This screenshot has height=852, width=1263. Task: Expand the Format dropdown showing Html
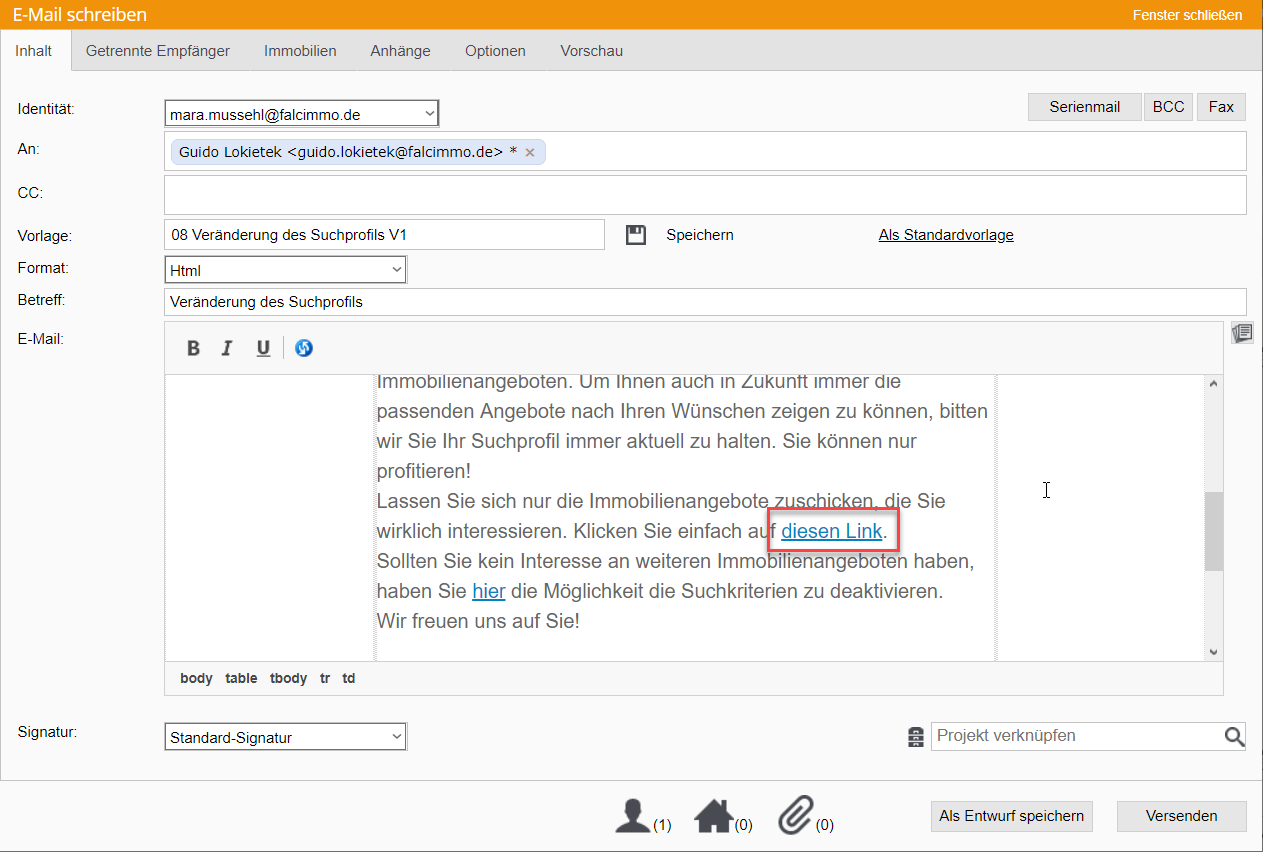click(x=285, y=270)
